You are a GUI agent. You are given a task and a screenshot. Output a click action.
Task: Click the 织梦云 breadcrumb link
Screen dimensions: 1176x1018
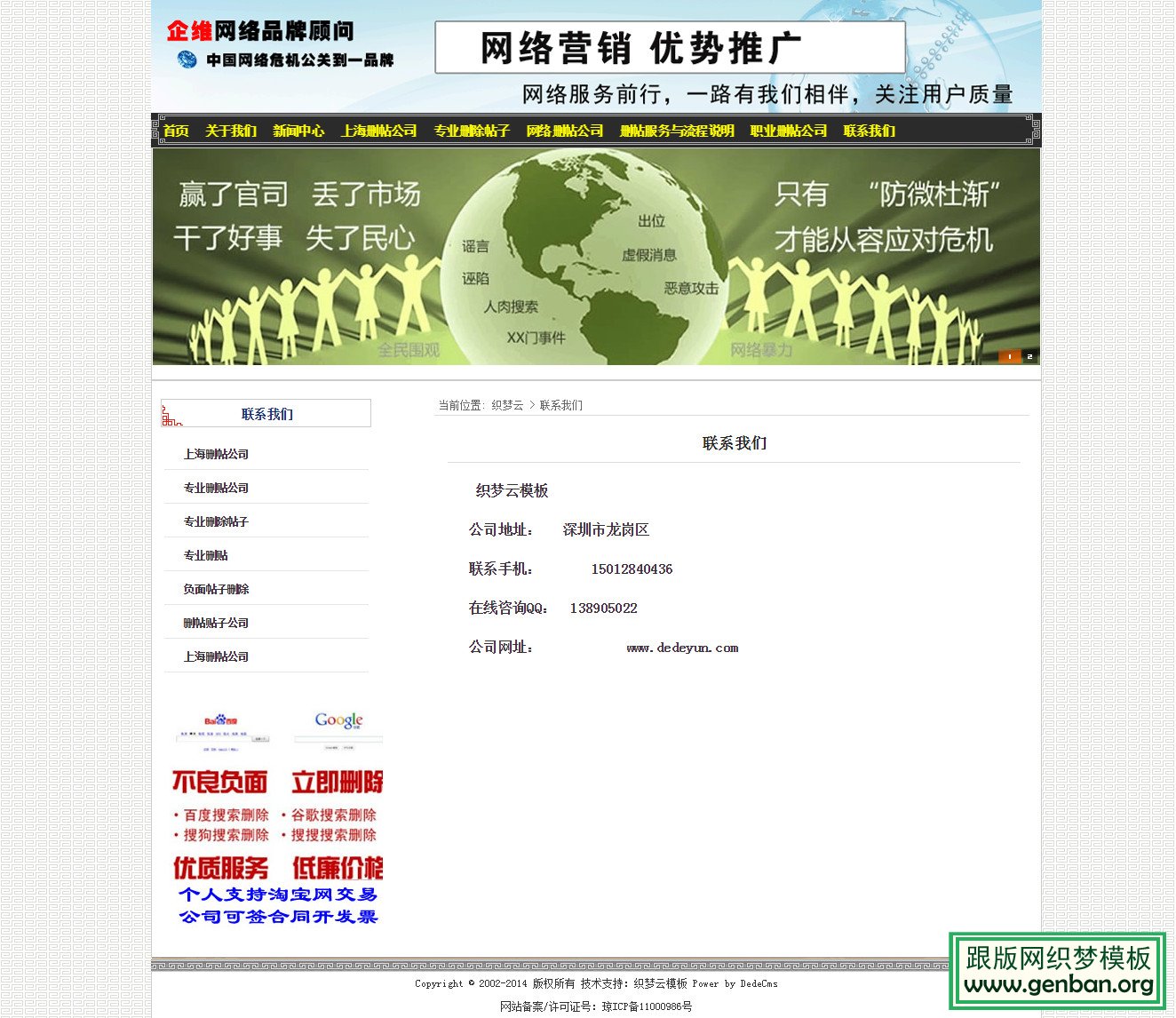[506, 405]
